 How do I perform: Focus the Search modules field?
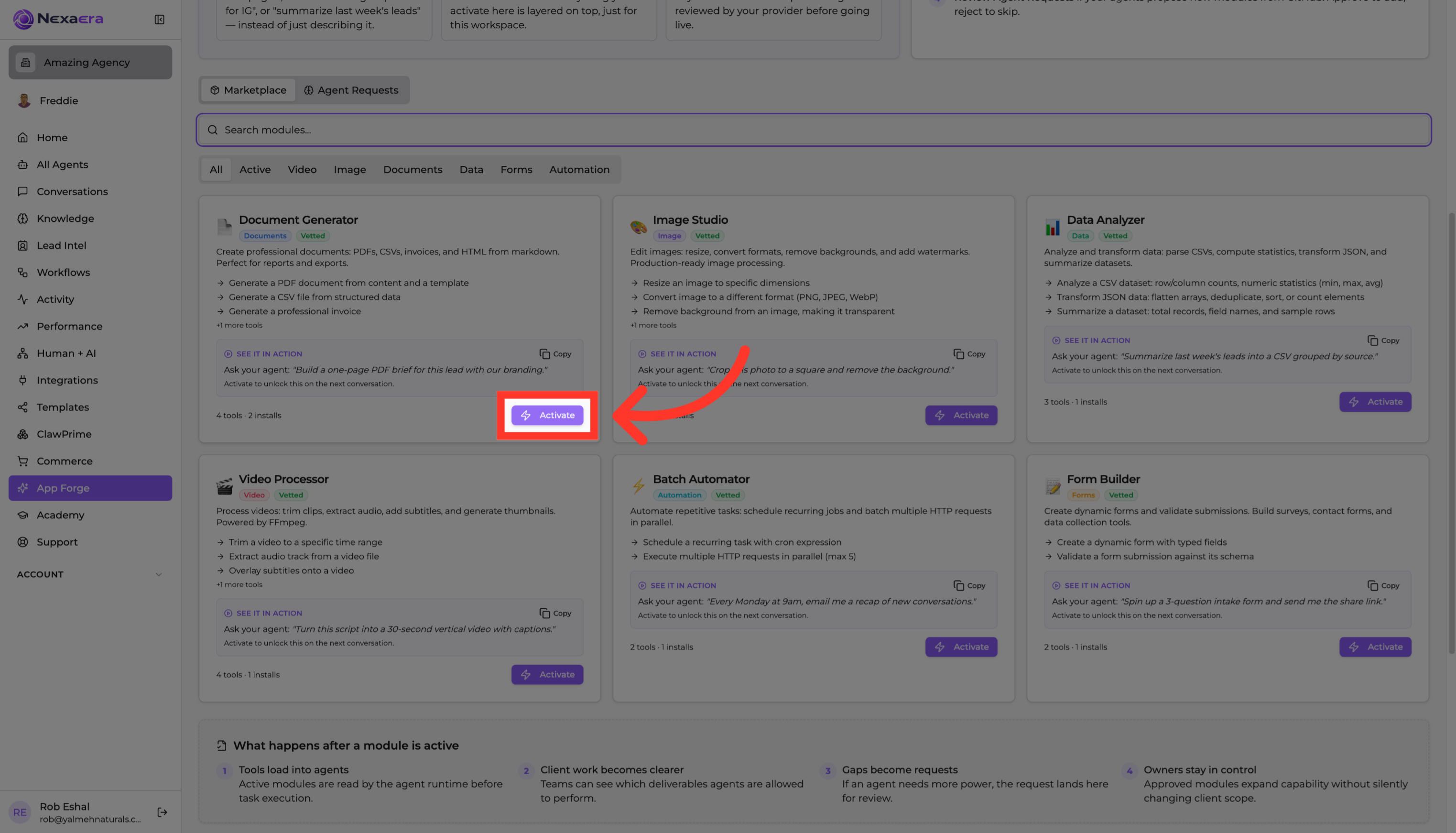[x=814, y=130]
